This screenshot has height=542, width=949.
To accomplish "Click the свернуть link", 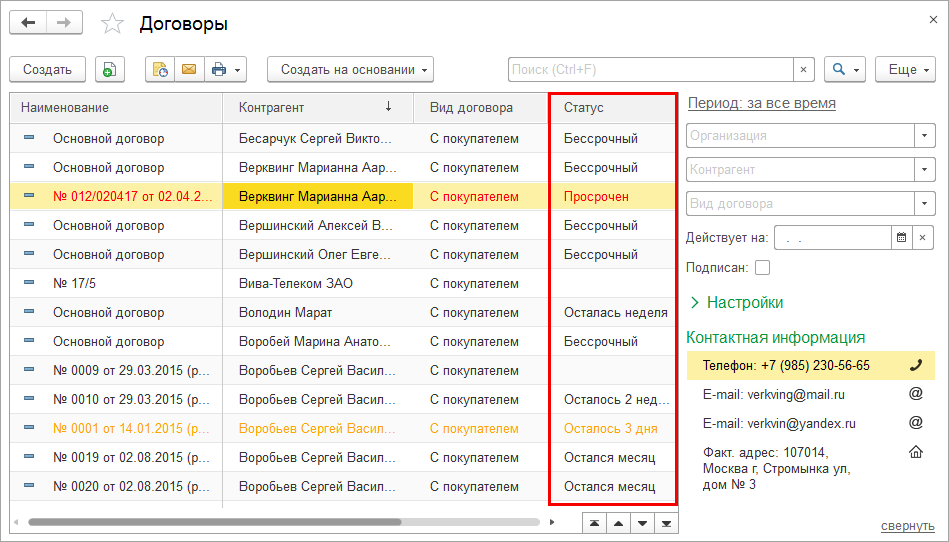I will (x=907, y=526).
